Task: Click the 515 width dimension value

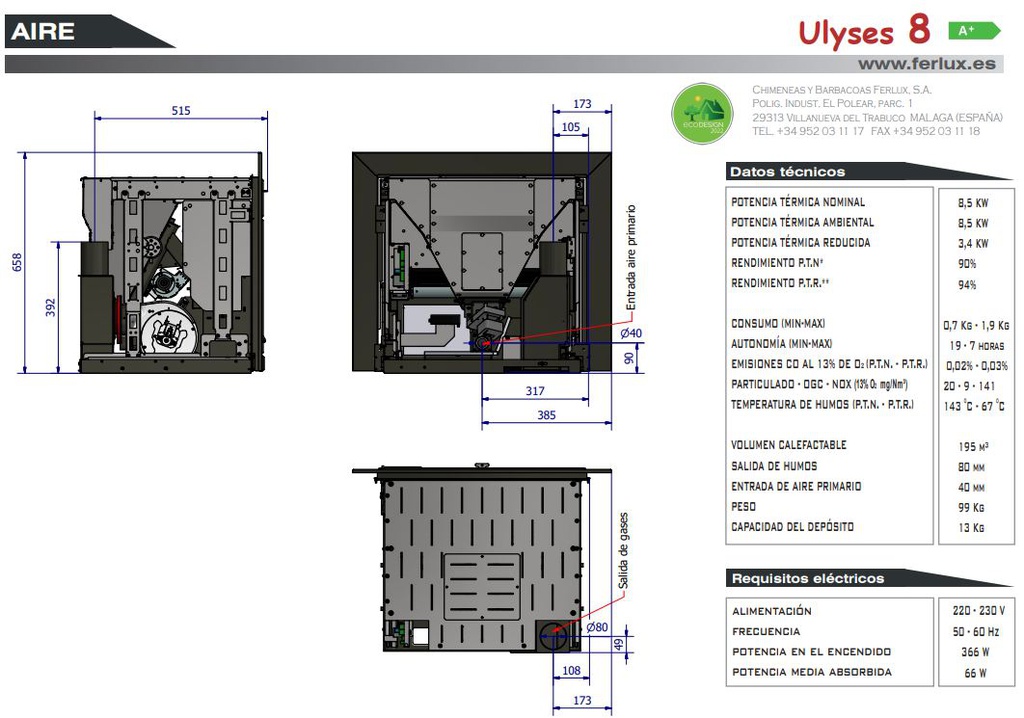Action: click(180, 111)
